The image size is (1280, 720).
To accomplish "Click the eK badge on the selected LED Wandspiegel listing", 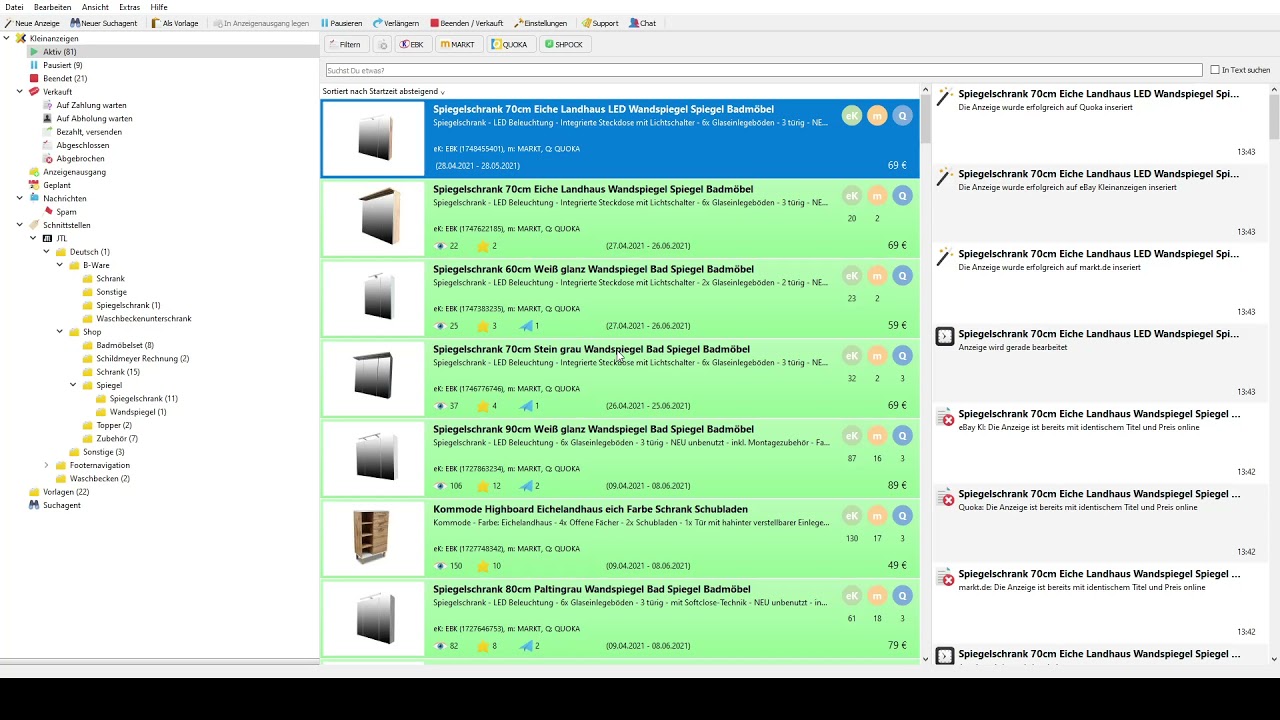I will point(852,116).
